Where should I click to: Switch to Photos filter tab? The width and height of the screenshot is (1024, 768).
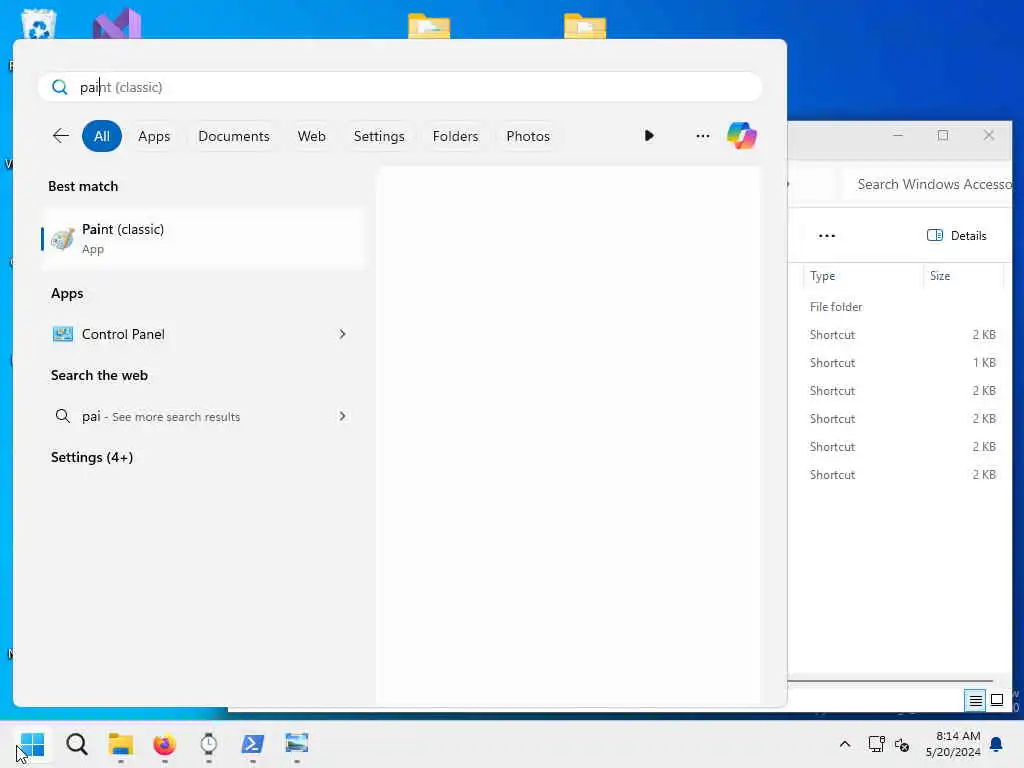point(528,136)
